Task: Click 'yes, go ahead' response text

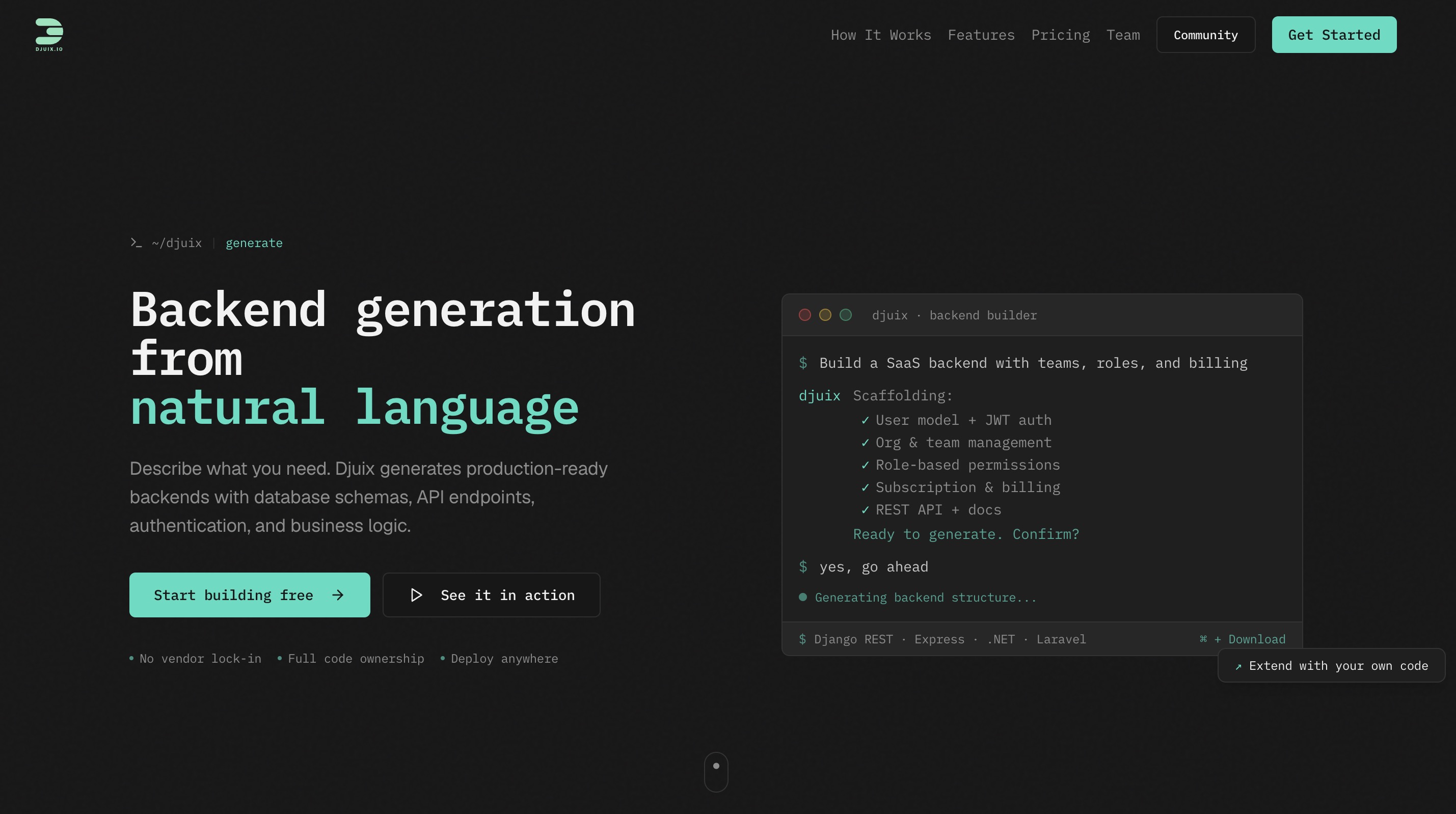Action: click(x=874, y=567)
